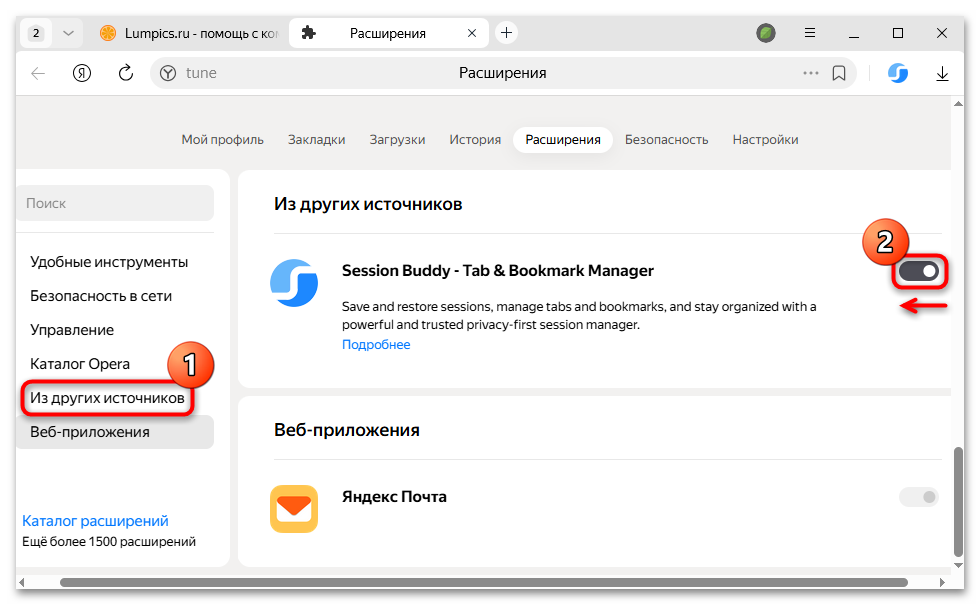The height and width of the screenshot is (605, 980).
Task: Open the three-dots page menu in address bar
Action: [811, 73]
